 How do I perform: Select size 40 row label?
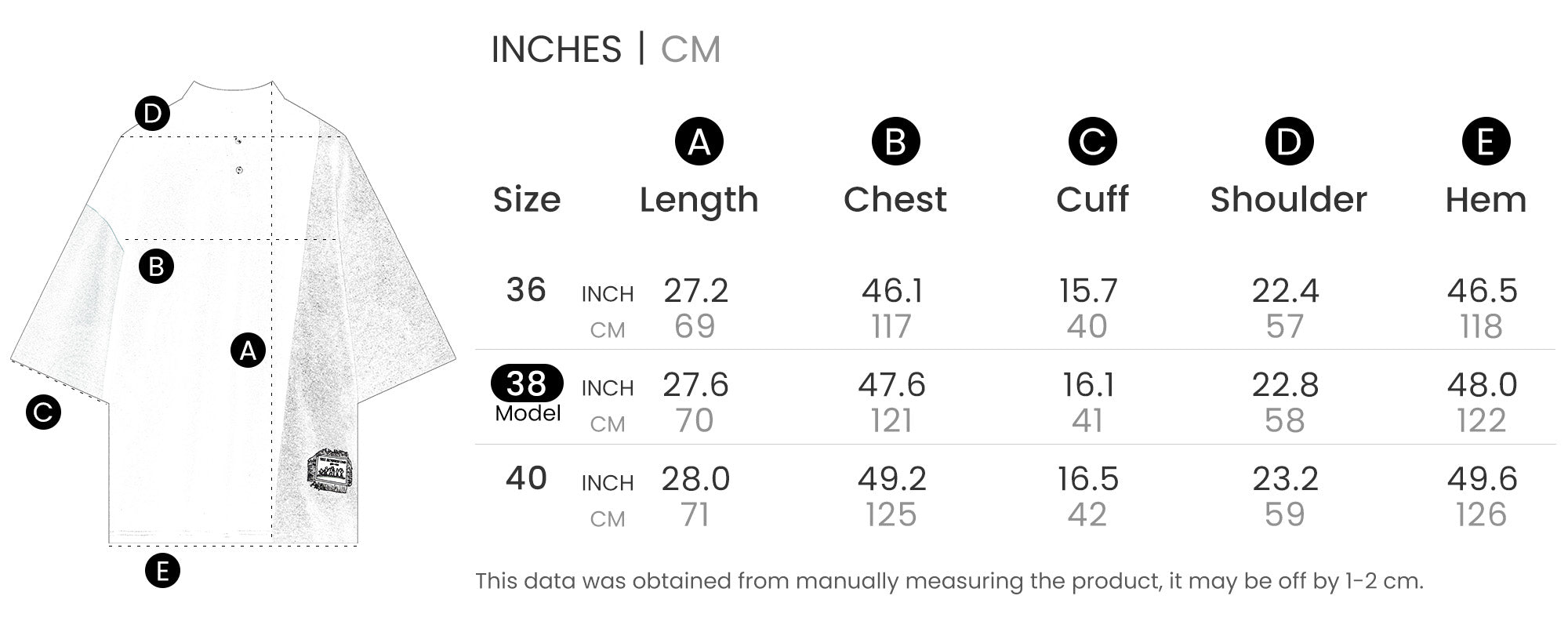pos(526,478)
